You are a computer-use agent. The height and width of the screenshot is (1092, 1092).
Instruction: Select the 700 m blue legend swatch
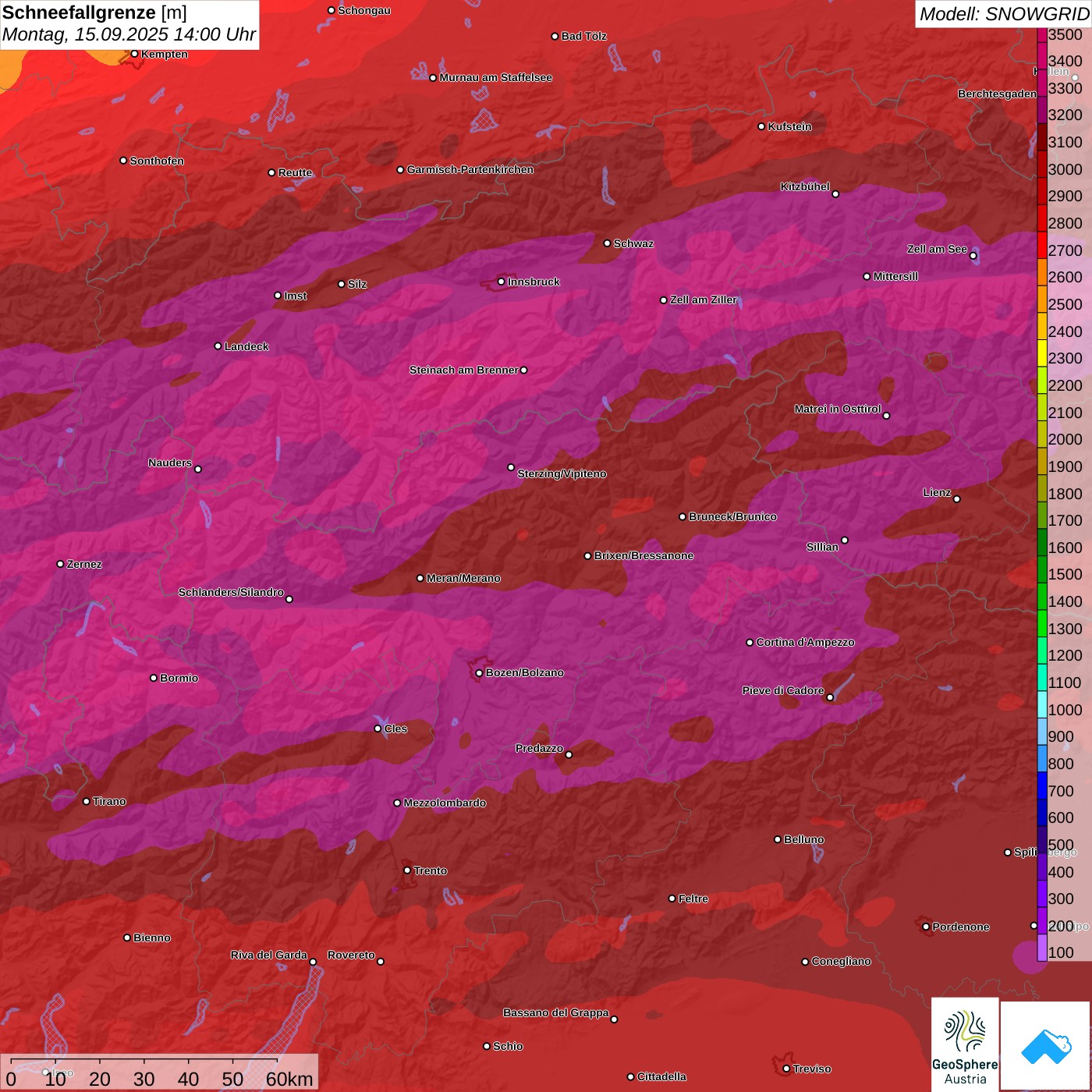pyautogui.click(x=1042, y=785)
